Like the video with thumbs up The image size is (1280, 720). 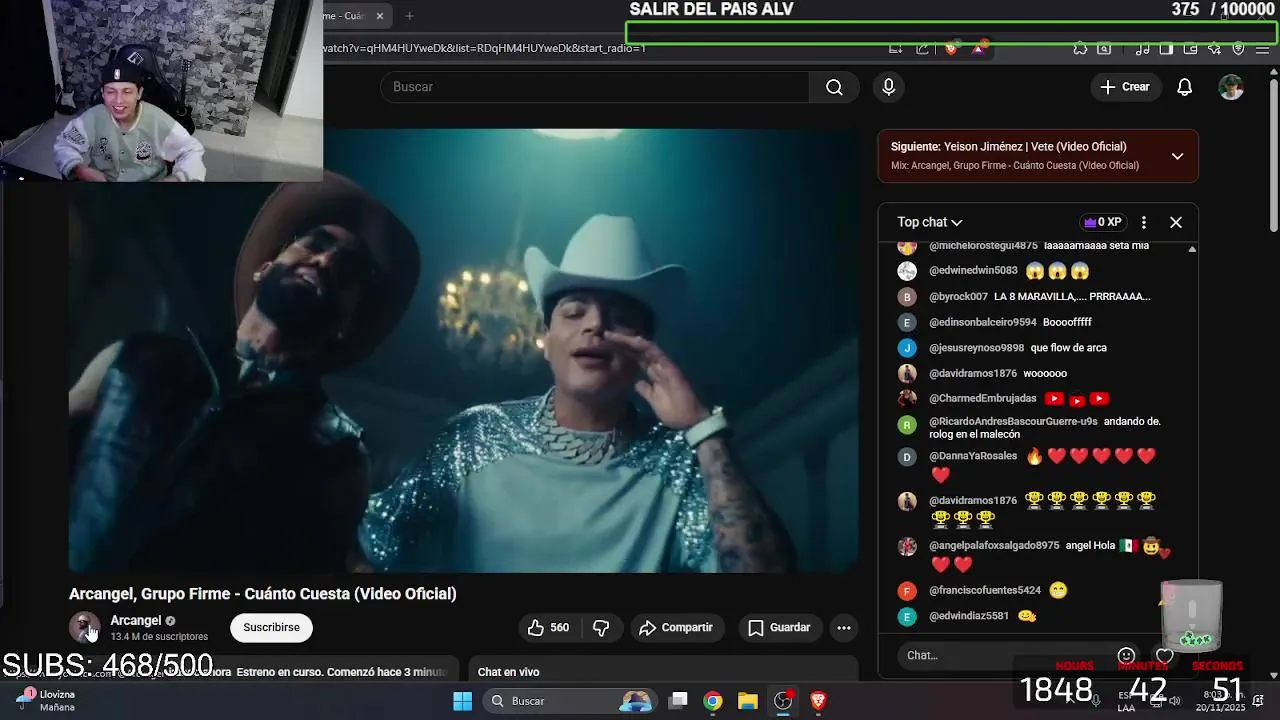pyautogui.click(x=548, y=627)
